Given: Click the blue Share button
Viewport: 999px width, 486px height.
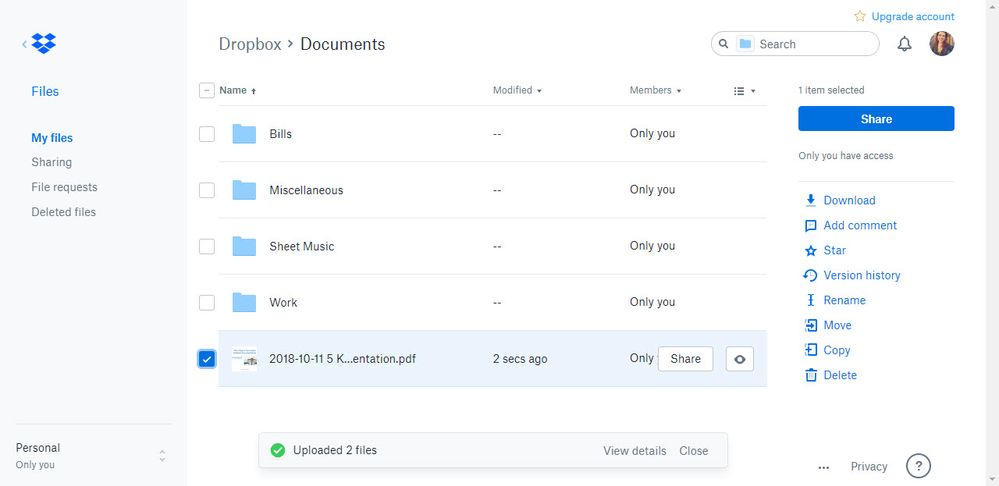Looking at the screenshot, I should [875, 119].
